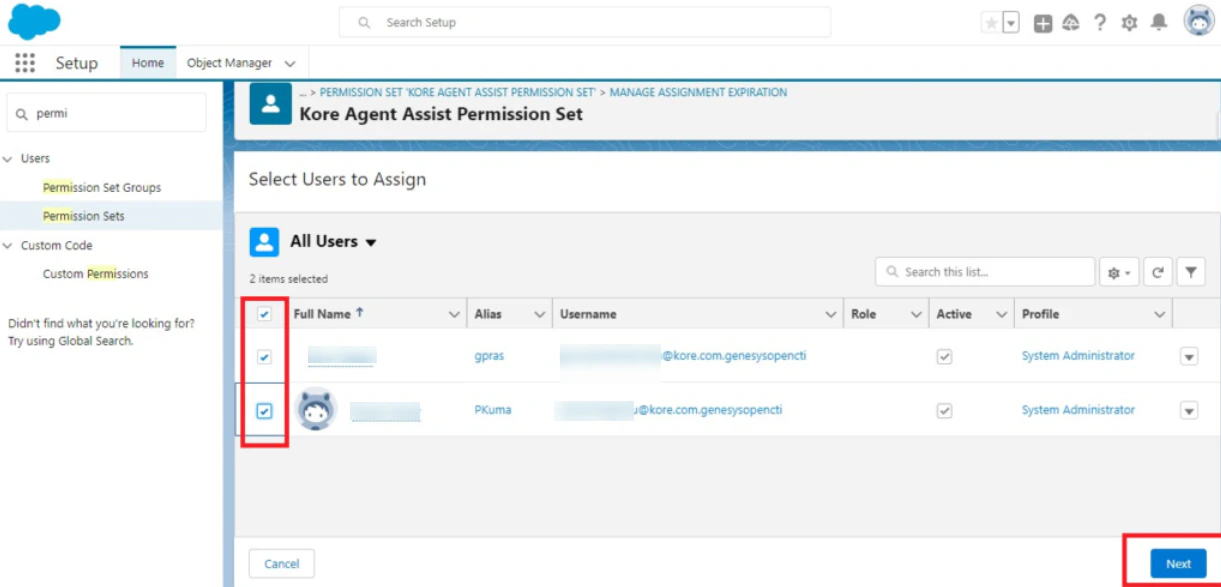Uncheck the select-all checkbox in the header
The width and height of the screenshot is (1221, 587).
(x=265, y=313)
